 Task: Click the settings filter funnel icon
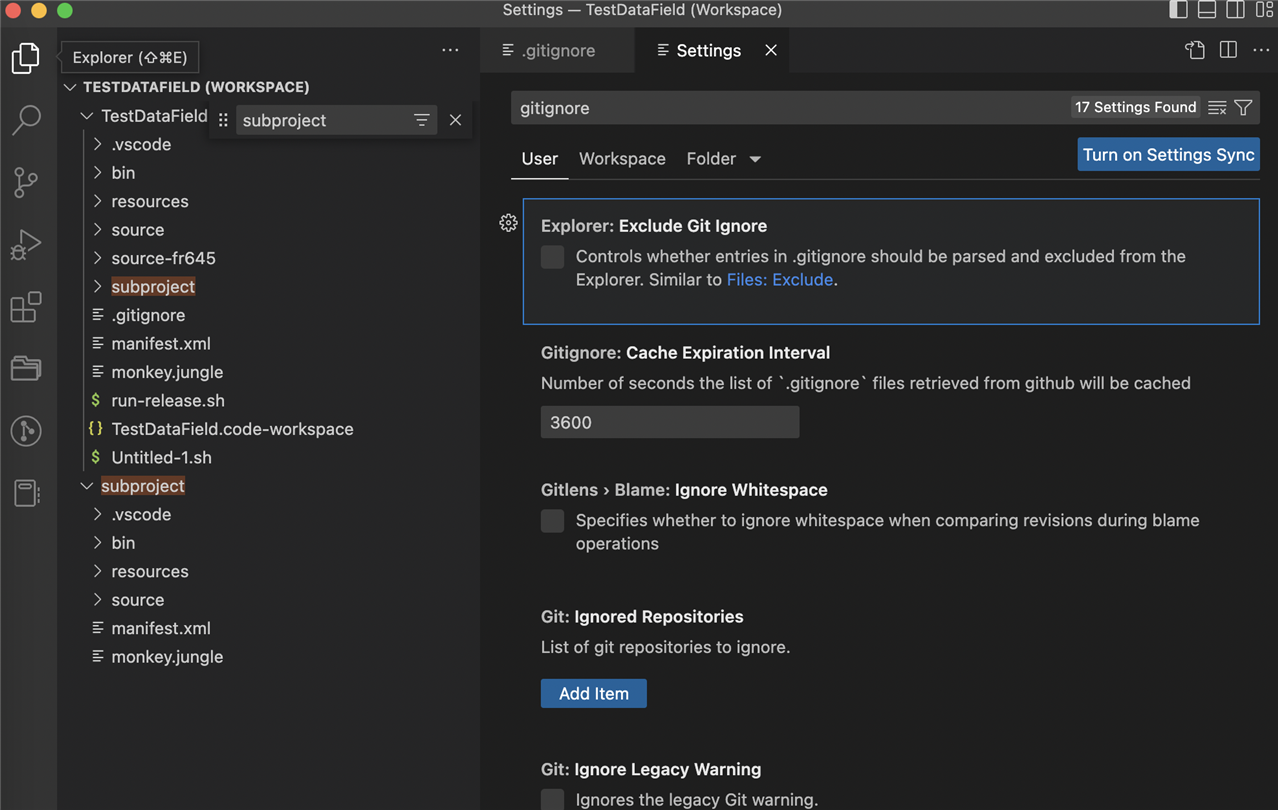1243,108
